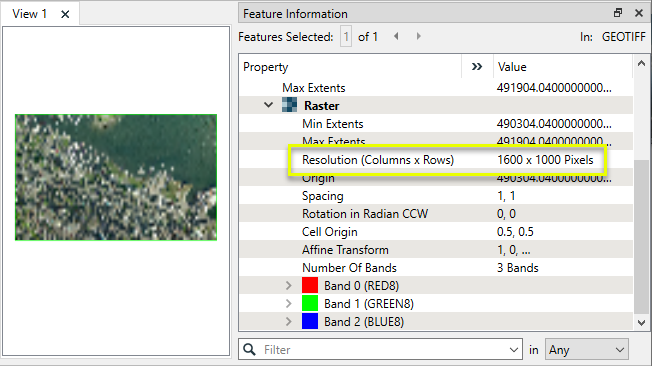This screenshot has height=366, width=652.
Task: Expand Band 0 (RED8) details
Action: coord(289,286)
